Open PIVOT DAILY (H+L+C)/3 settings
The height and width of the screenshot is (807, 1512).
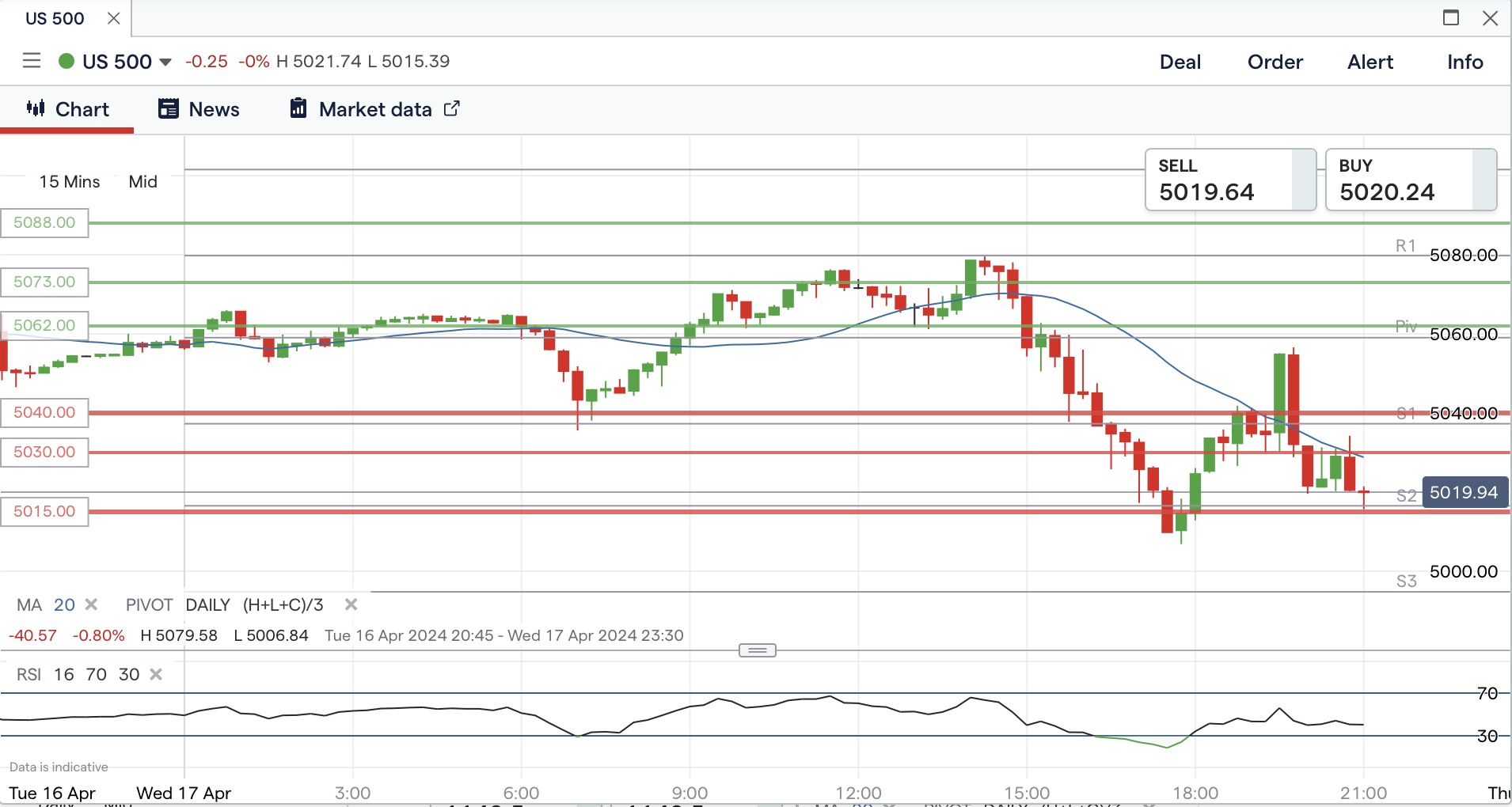coord(225,605)
